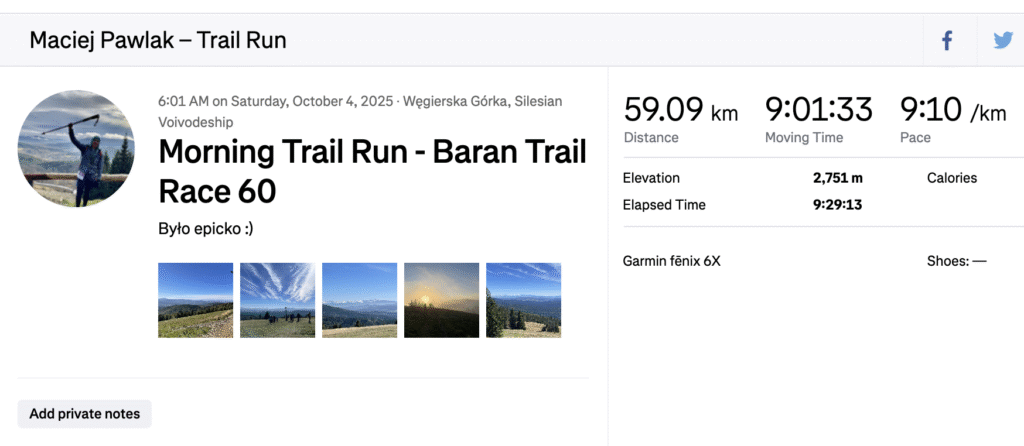Open second photo with streaky clouds
This screenshot has height=446, width=1024.
[x=277, y=300]
